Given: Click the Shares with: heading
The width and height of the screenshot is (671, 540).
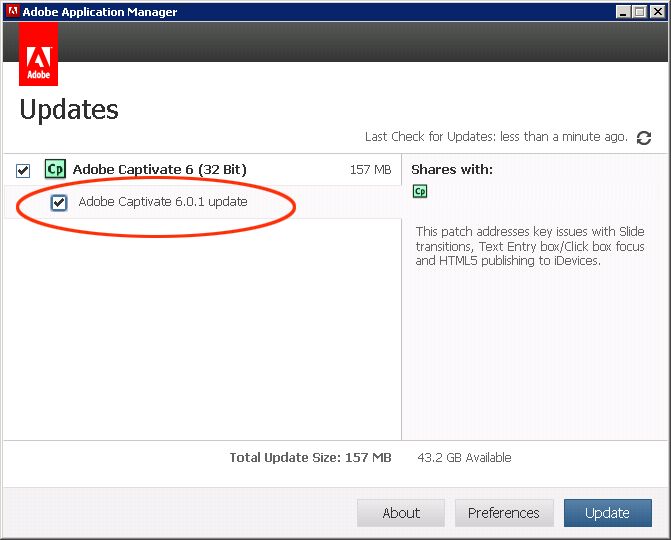Looking at the screenshot, I should click(x=452, y=169).
